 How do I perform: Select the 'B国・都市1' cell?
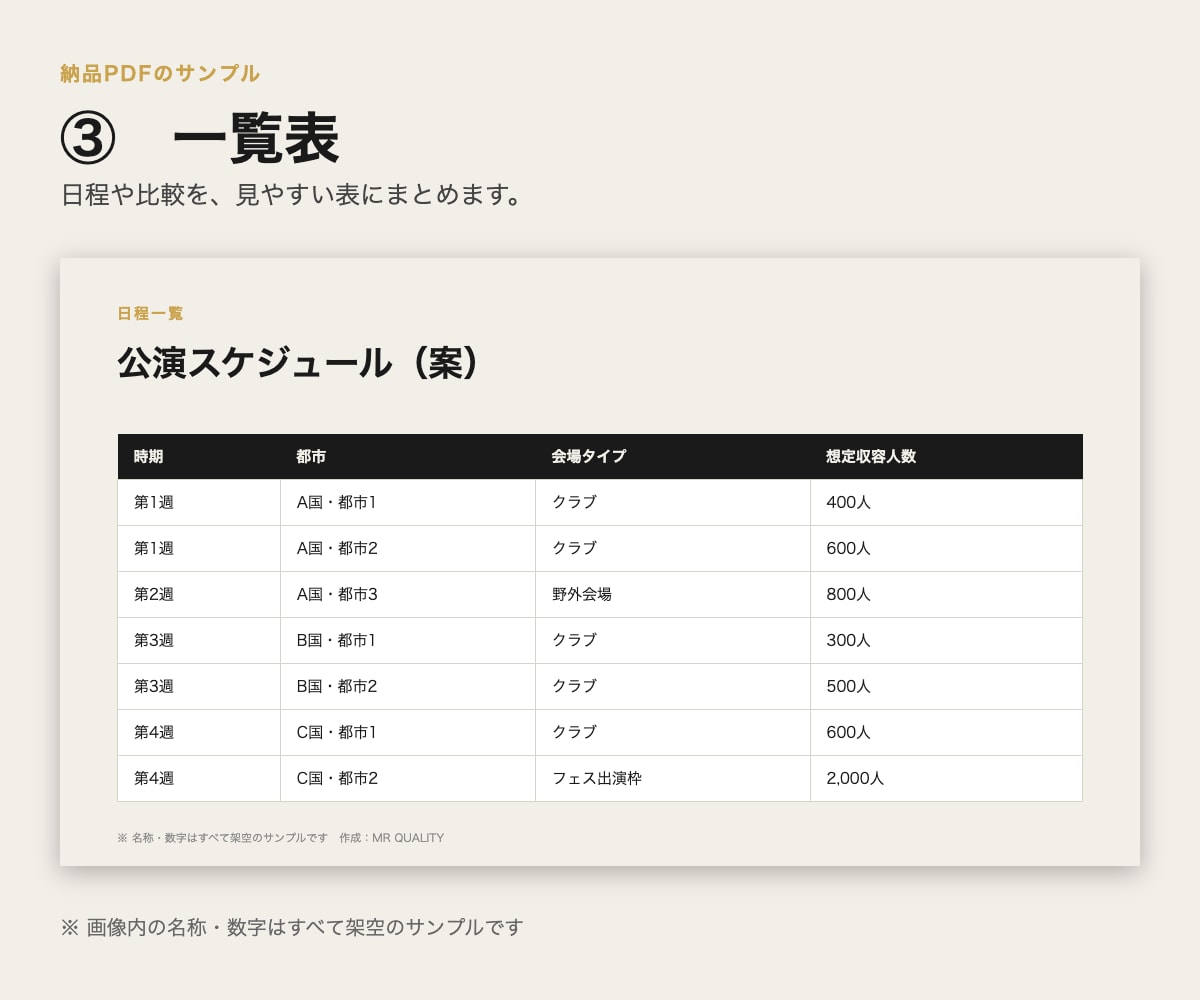pyautogui.click(x=408, y=640)
